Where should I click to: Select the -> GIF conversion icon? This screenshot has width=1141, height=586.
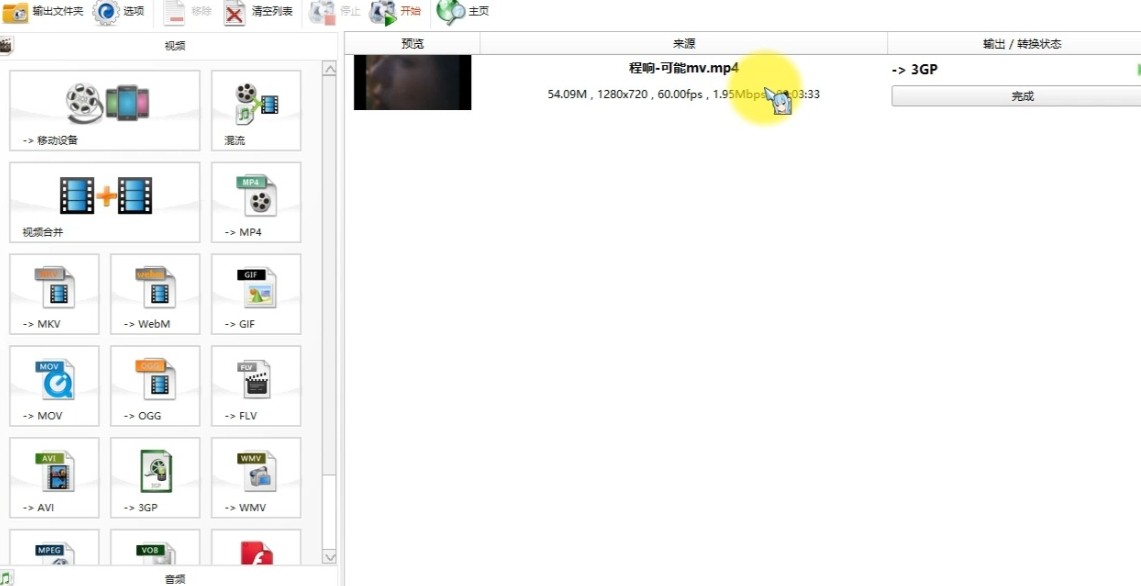pyautogui.click(x=256, y=293)
